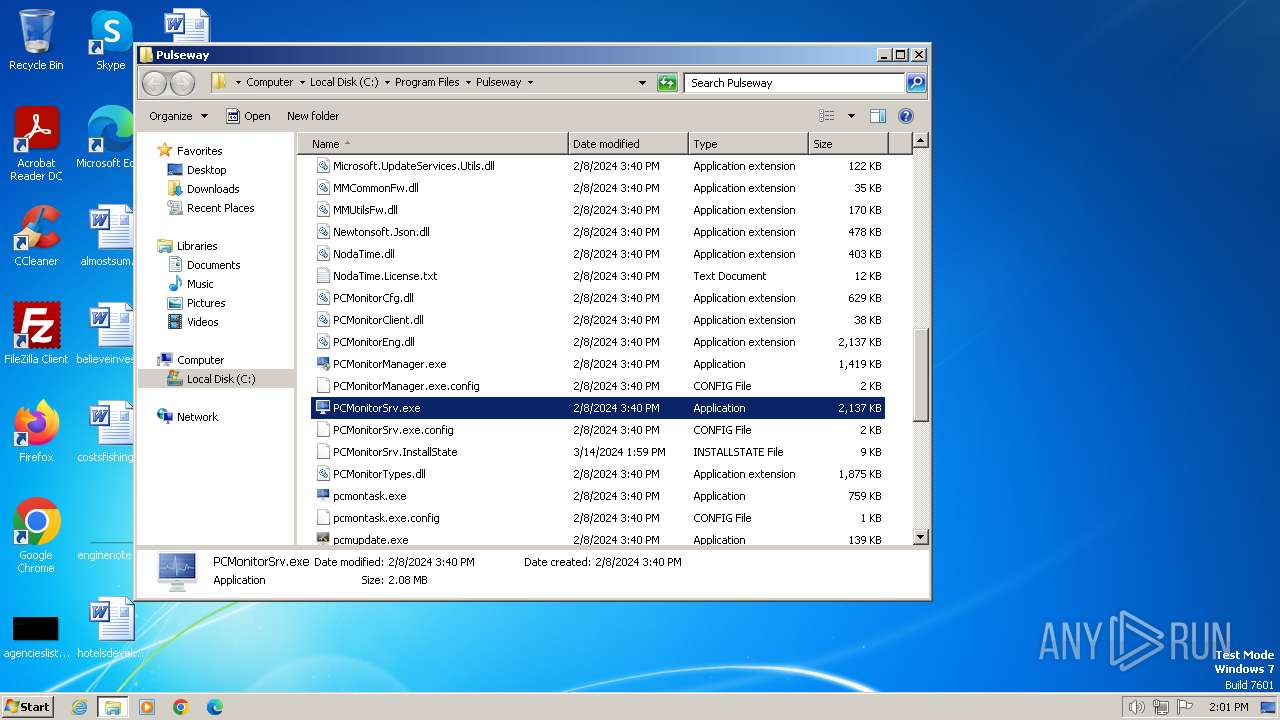Image resolution: width=1280 pixels, height=720 pixels.
Task: Click in the Search Pulseway field
Action: click(794, 83)
